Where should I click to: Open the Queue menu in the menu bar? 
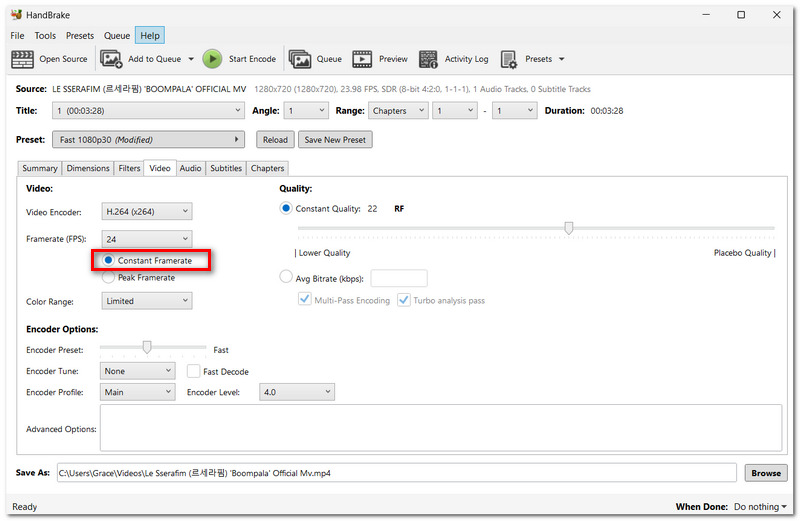click(x=117, y=36)
